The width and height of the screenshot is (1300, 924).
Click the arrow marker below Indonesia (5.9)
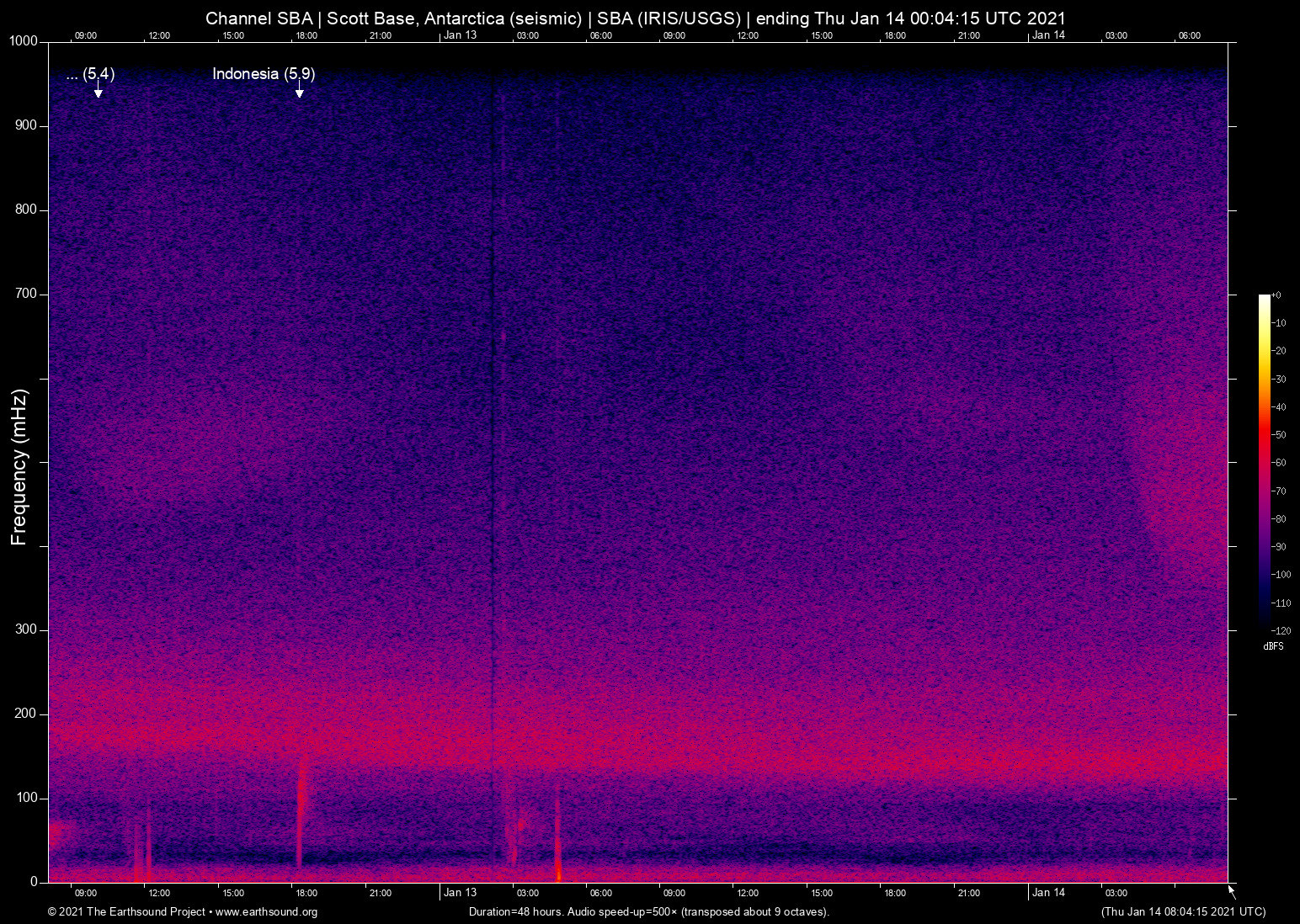point(299,90)
